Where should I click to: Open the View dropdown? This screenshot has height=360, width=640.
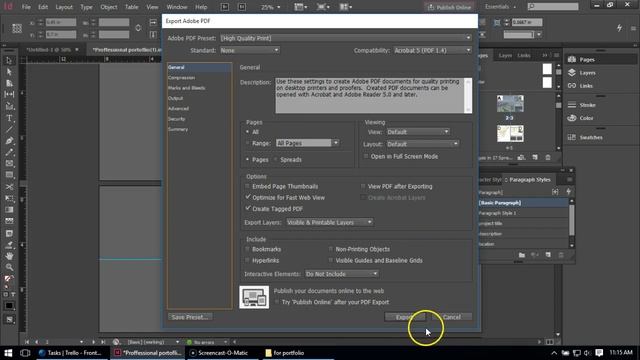point(418,132)
